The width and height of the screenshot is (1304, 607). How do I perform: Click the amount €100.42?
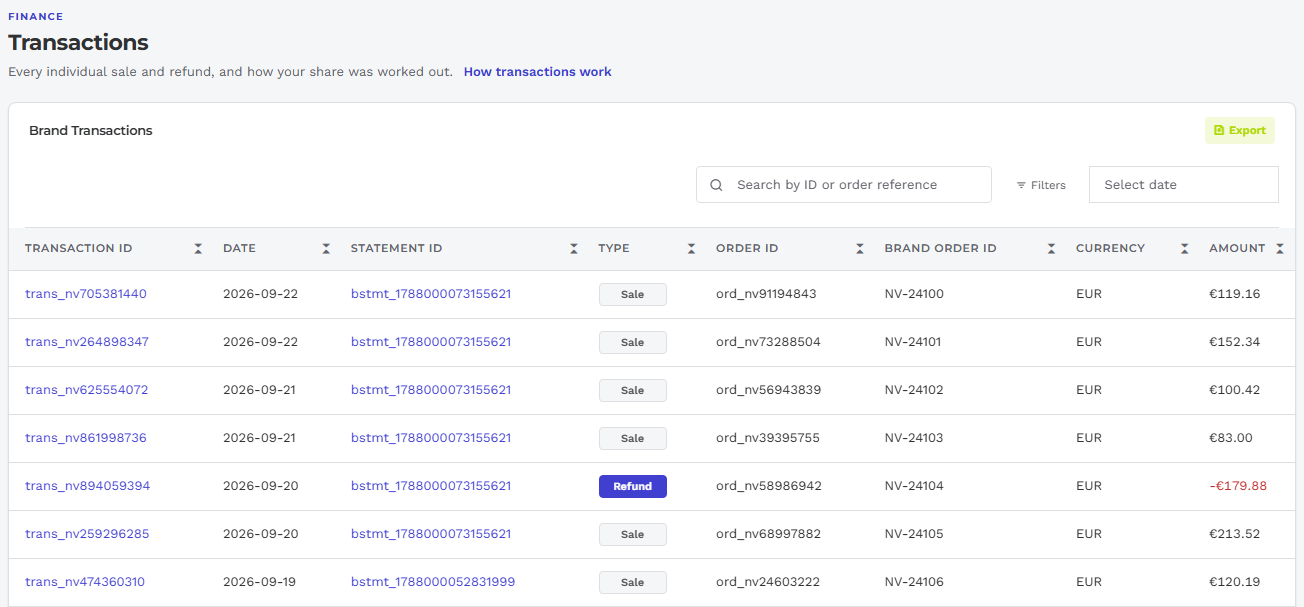(x=1234, y=390)
